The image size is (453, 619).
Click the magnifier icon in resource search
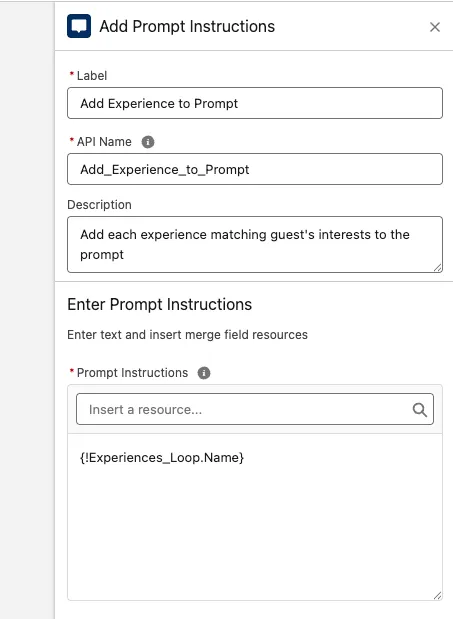(x=419, y=409)
